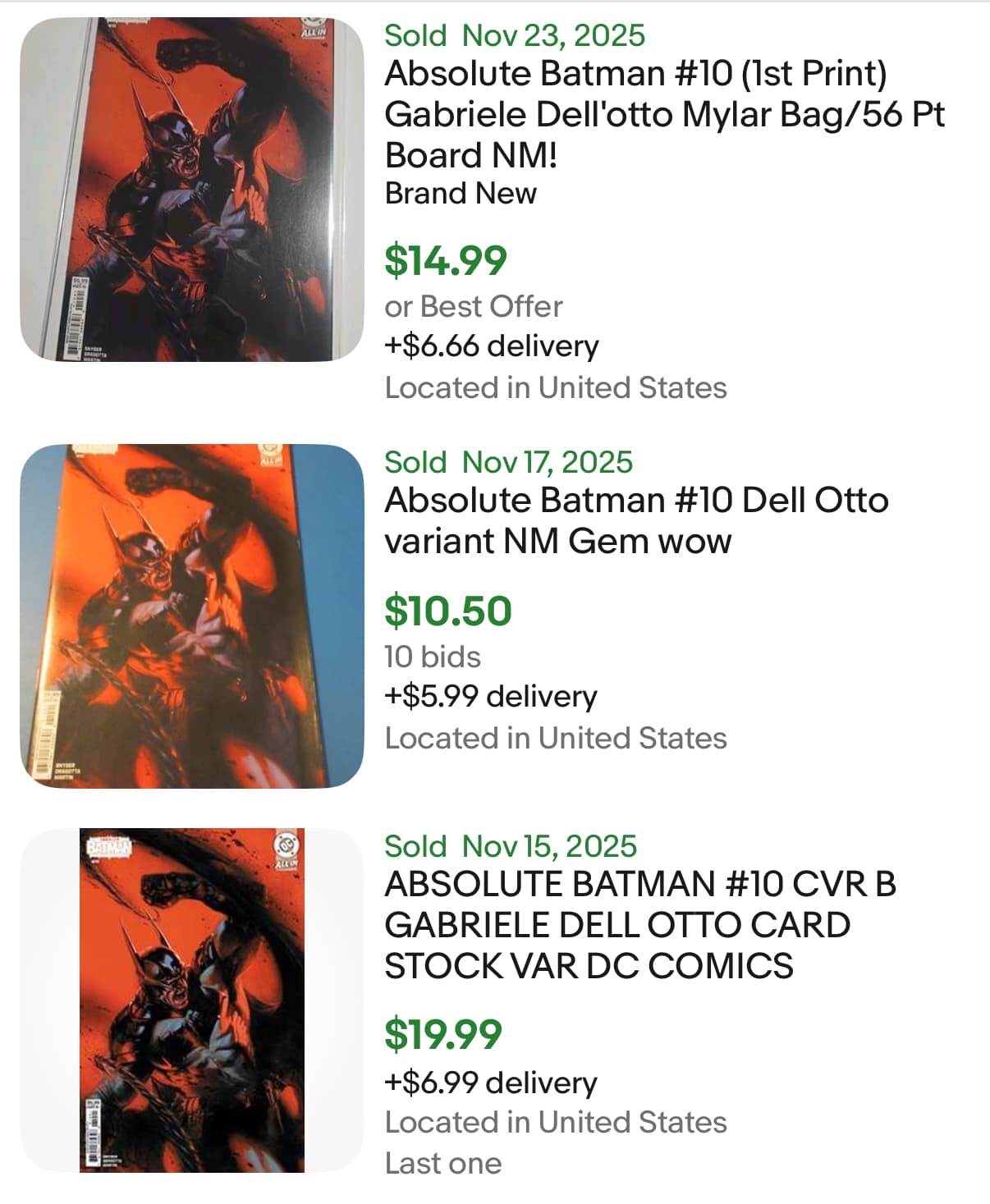The image size is (990, 1204).
Task: Open the Nov 23 sold listing's comic thumbnail
Action: (191, 189)
